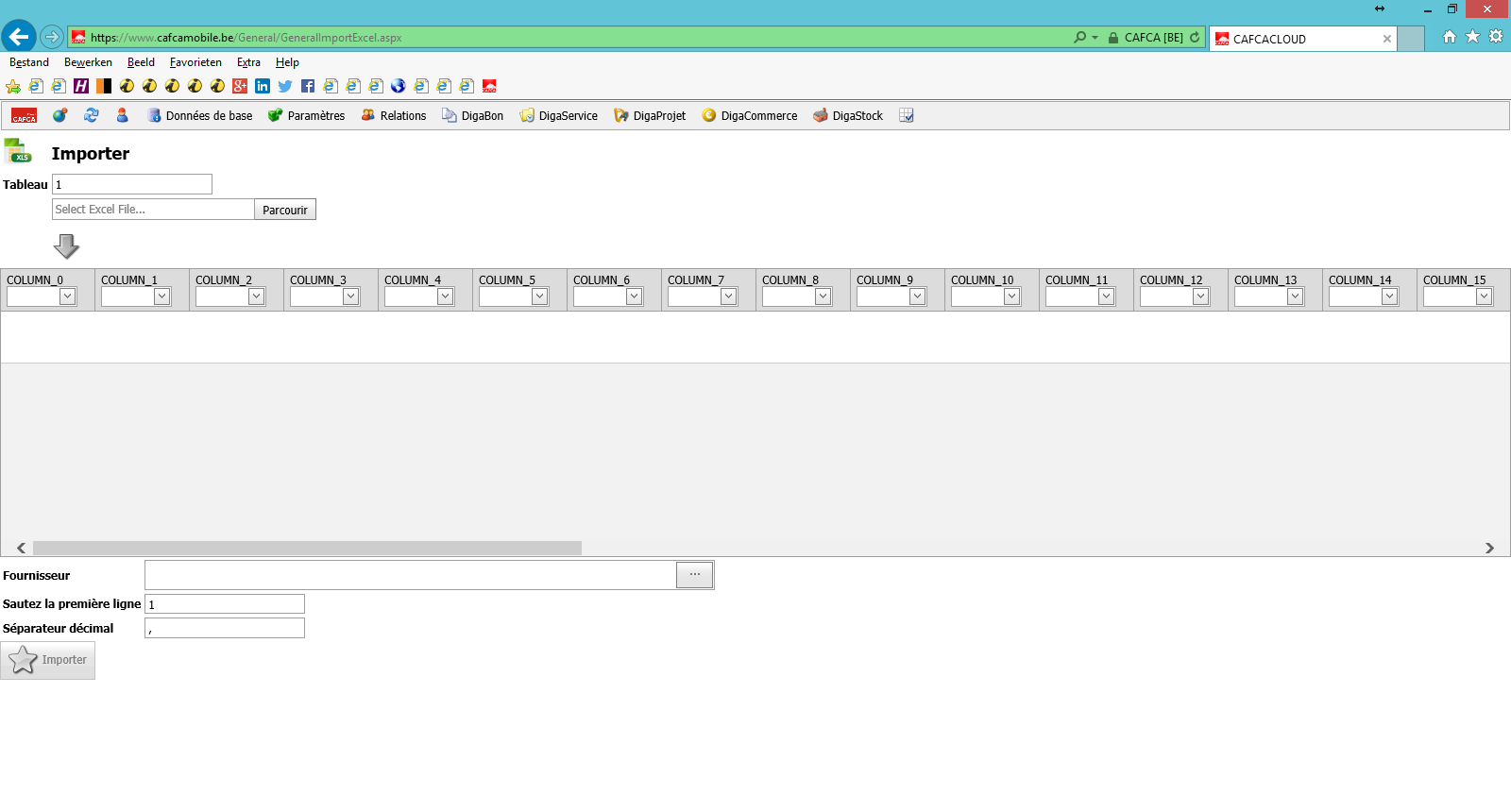Open the Paramètres menu
1511x812 pixels.
click(x=306, y=116)
